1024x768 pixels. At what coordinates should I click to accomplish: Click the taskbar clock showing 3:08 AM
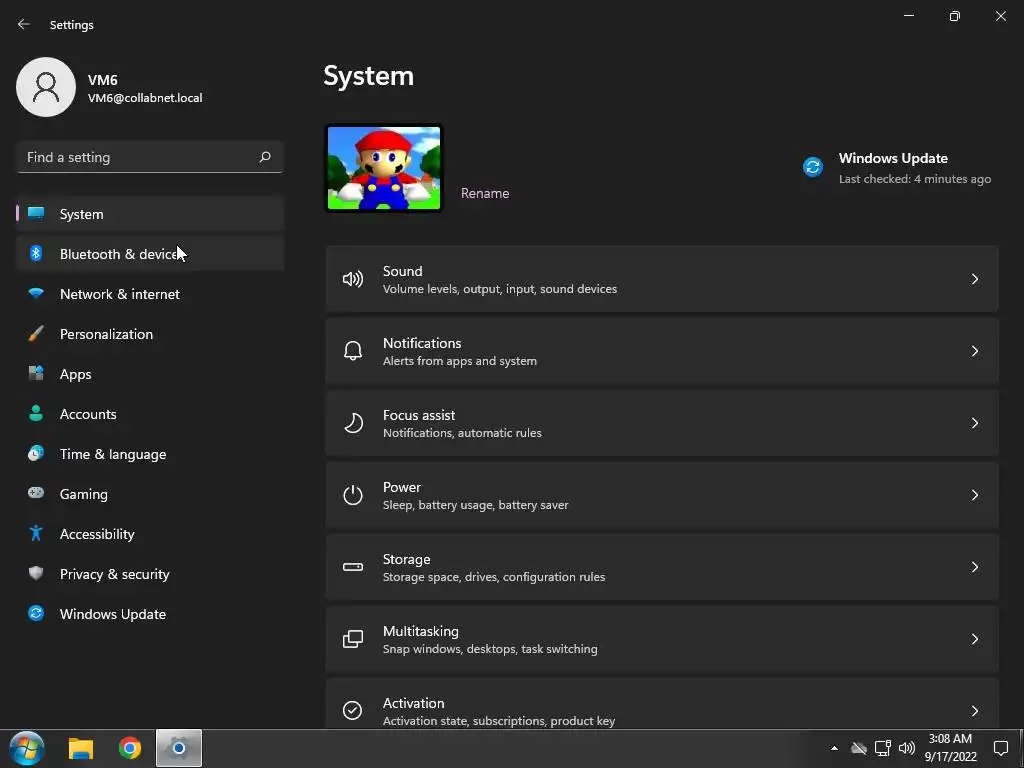coord(950,748)
